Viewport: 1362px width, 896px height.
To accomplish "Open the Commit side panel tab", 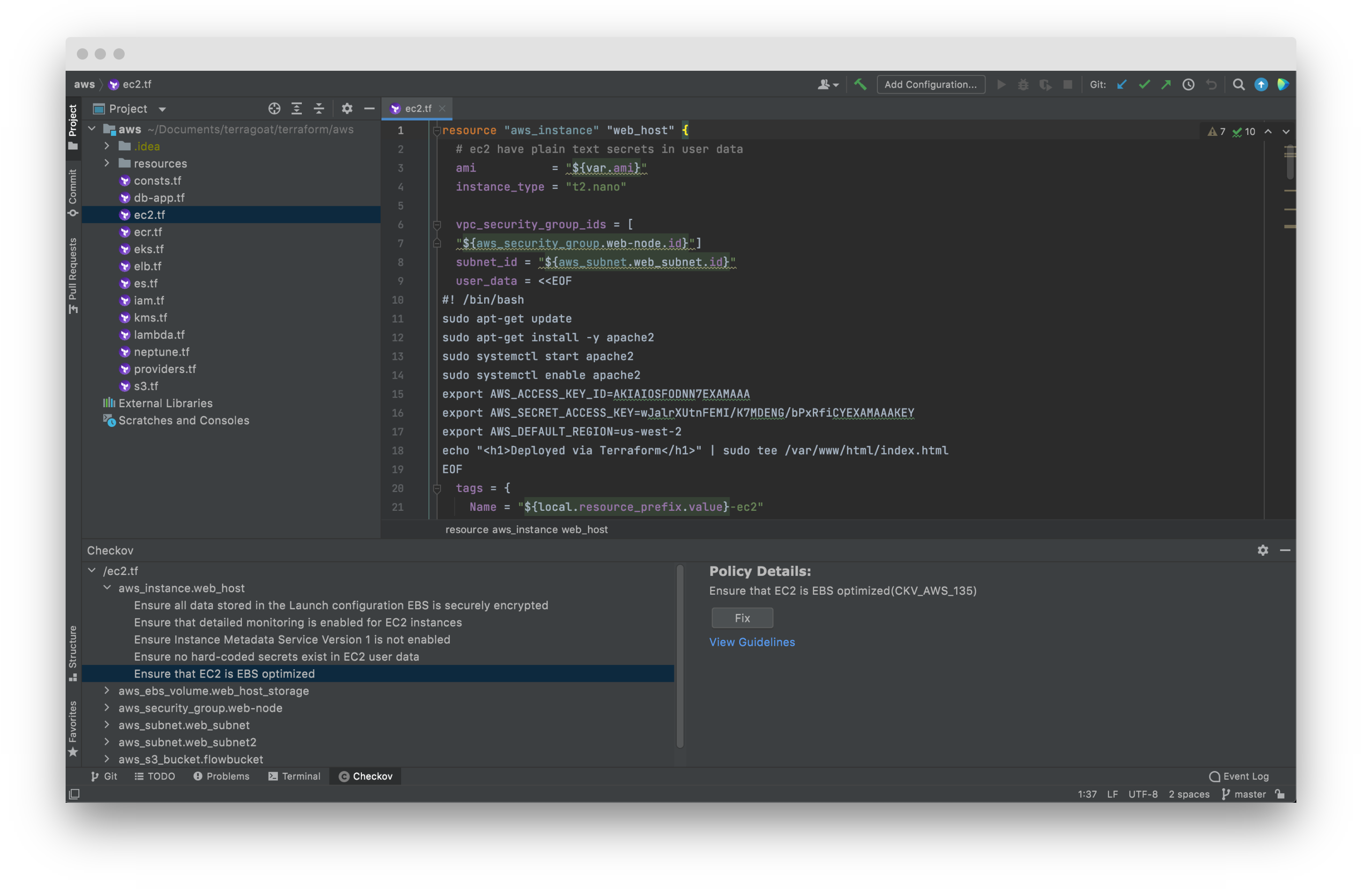I will [73, 193].
